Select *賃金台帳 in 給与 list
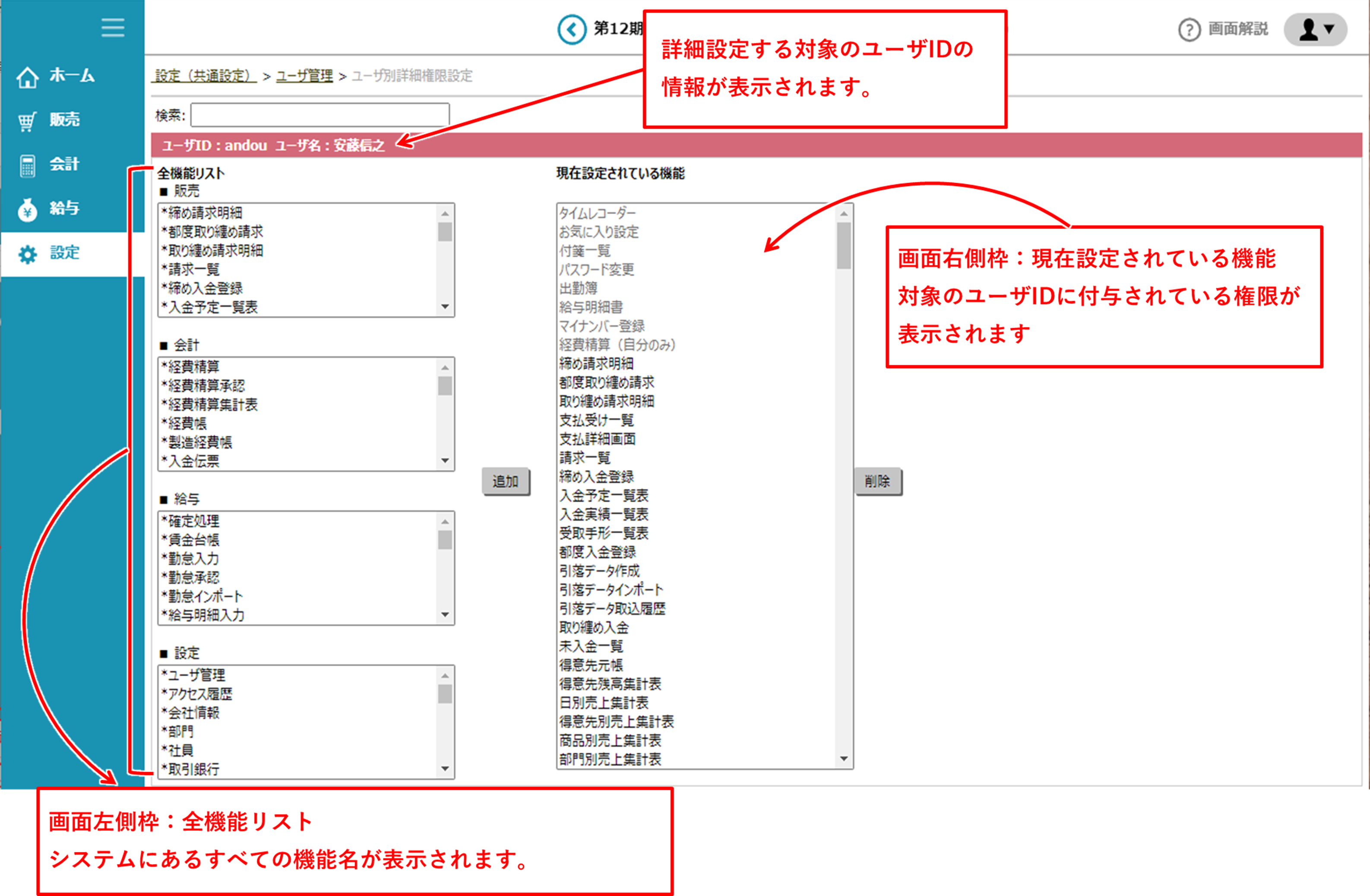1370x896 pixels. [297, 540]
